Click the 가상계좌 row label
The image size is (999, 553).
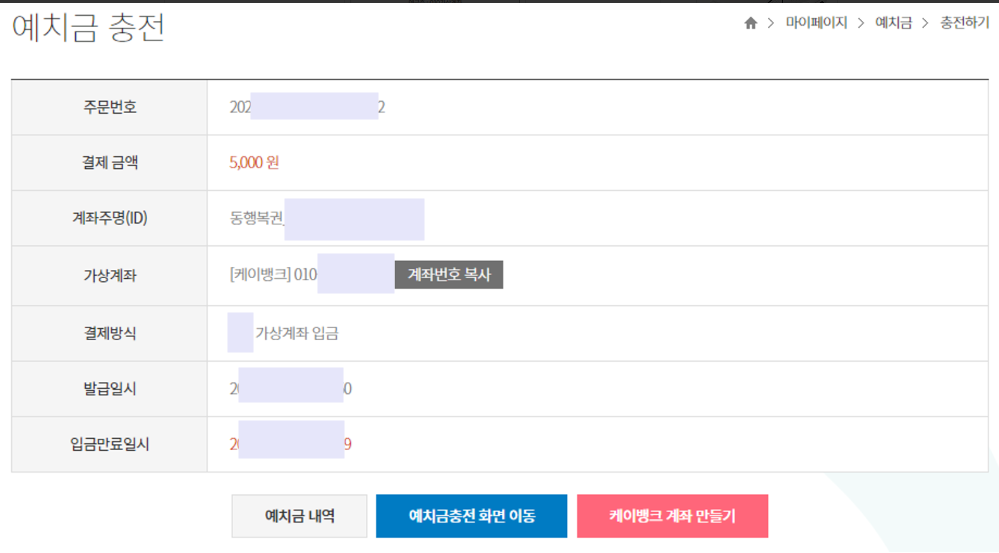click(110, 275)
